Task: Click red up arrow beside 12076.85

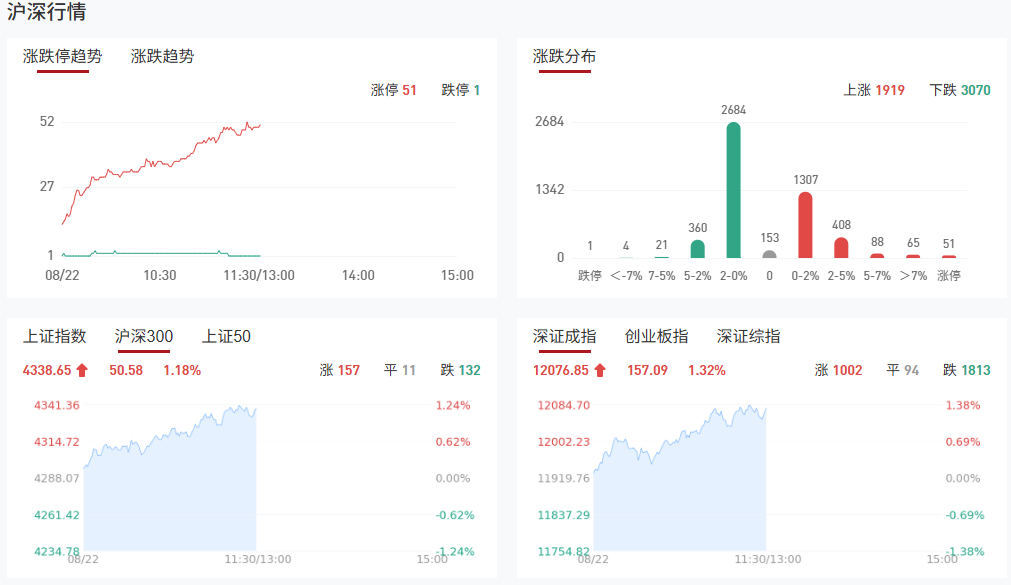Action: [600, 371]
